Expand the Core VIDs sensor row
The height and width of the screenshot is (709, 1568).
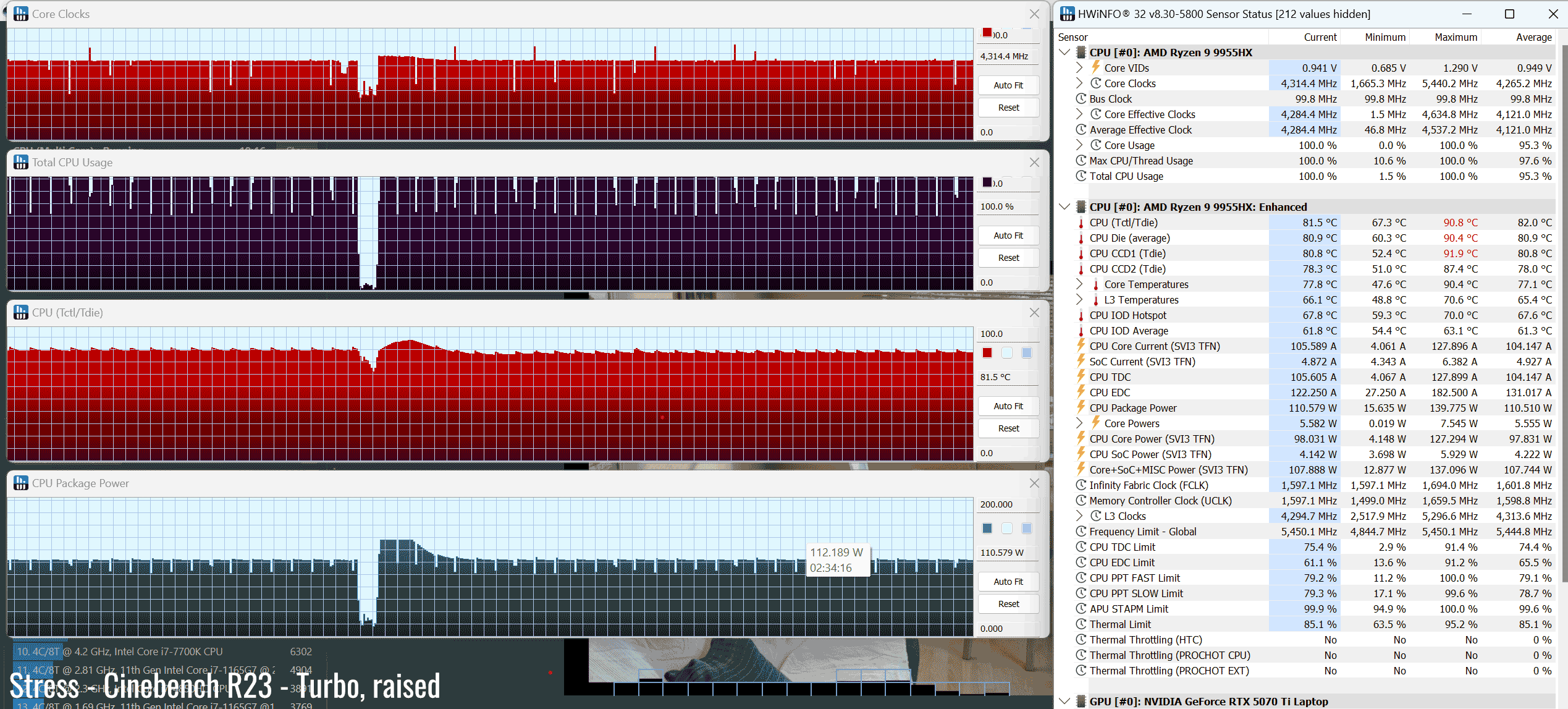(x=1079, y=68)
